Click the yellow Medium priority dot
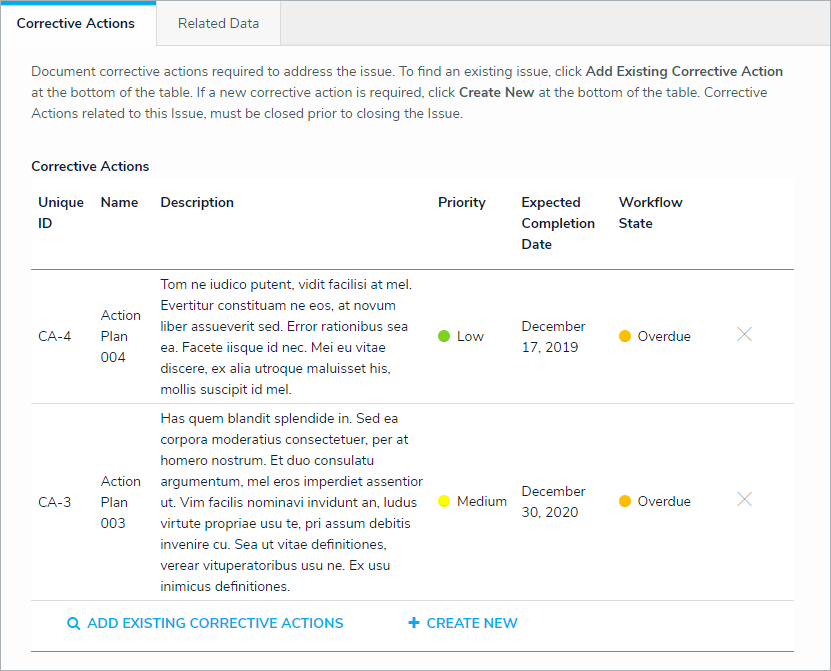Viewport: 831px width, 671px height. (444, 501)
